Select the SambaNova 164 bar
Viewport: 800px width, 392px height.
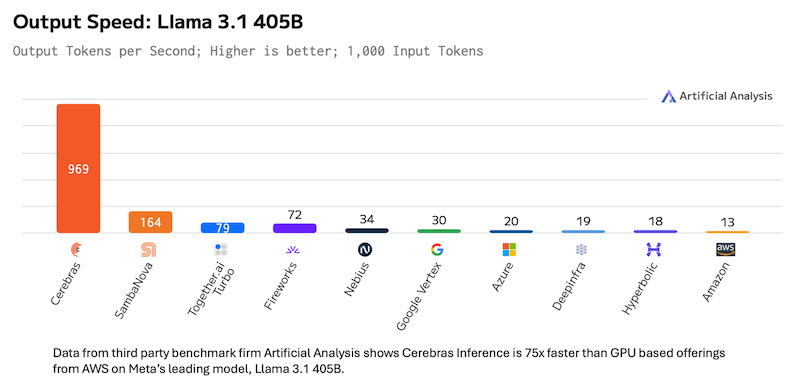(151, 222)
